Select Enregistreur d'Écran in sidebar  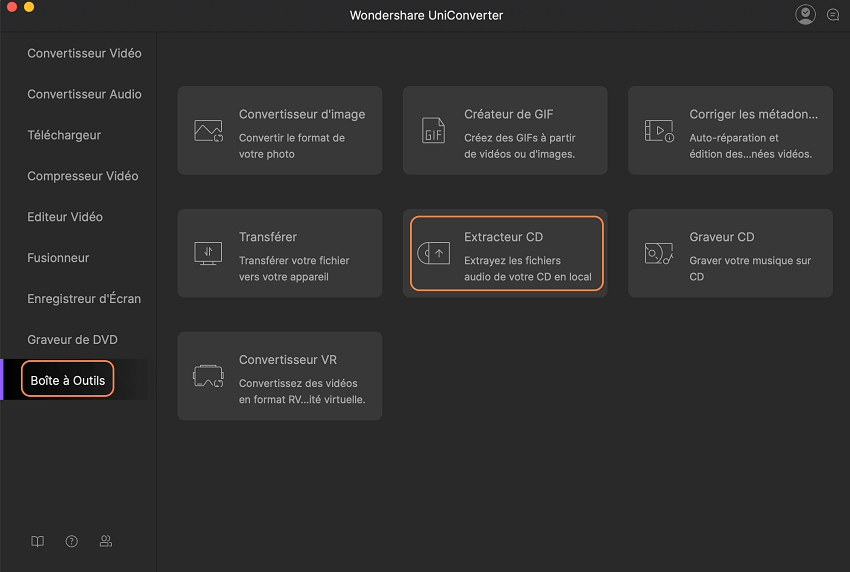point(84,299)
